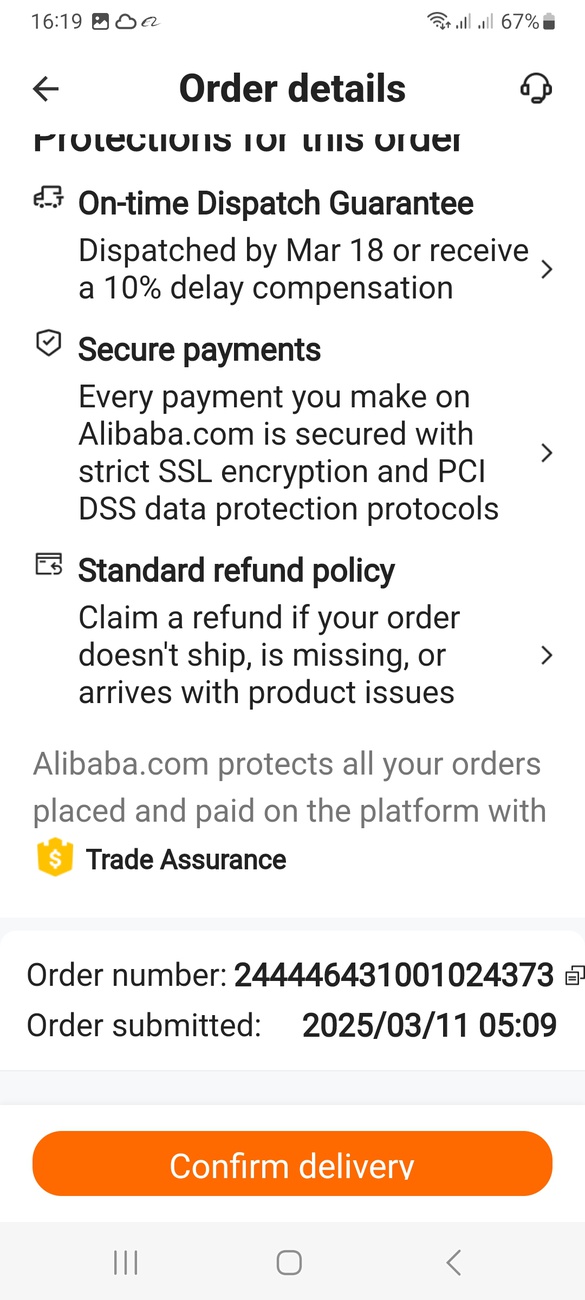The image size is (585, 1300).
Task: Open the Trade Assurance link
Action: point(186,860)
